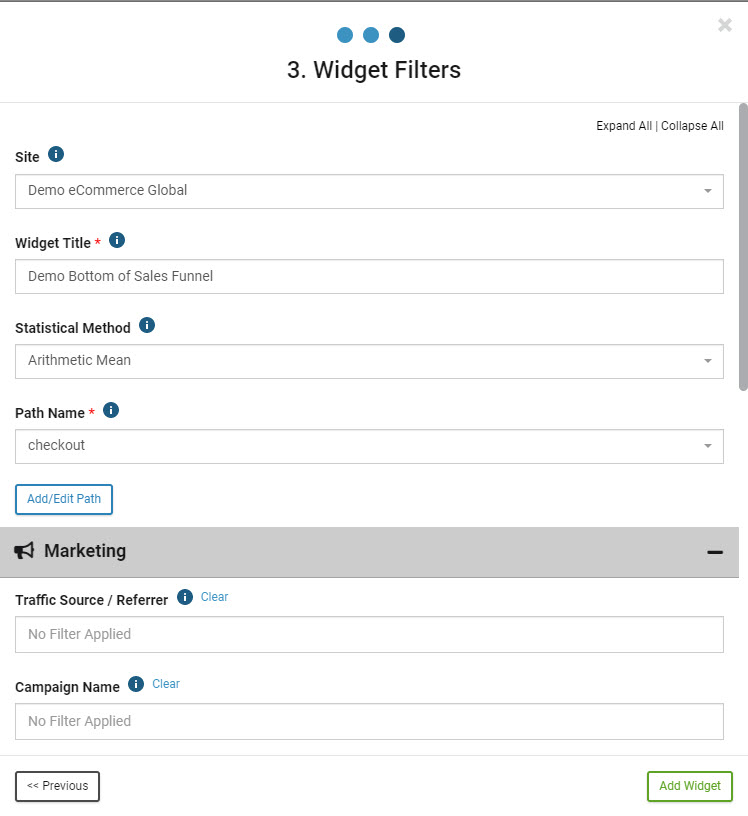This screenshot has height=816, width=748.
Task: Click the Marketing megaphone icon
Action: click(x=24, y=551)
